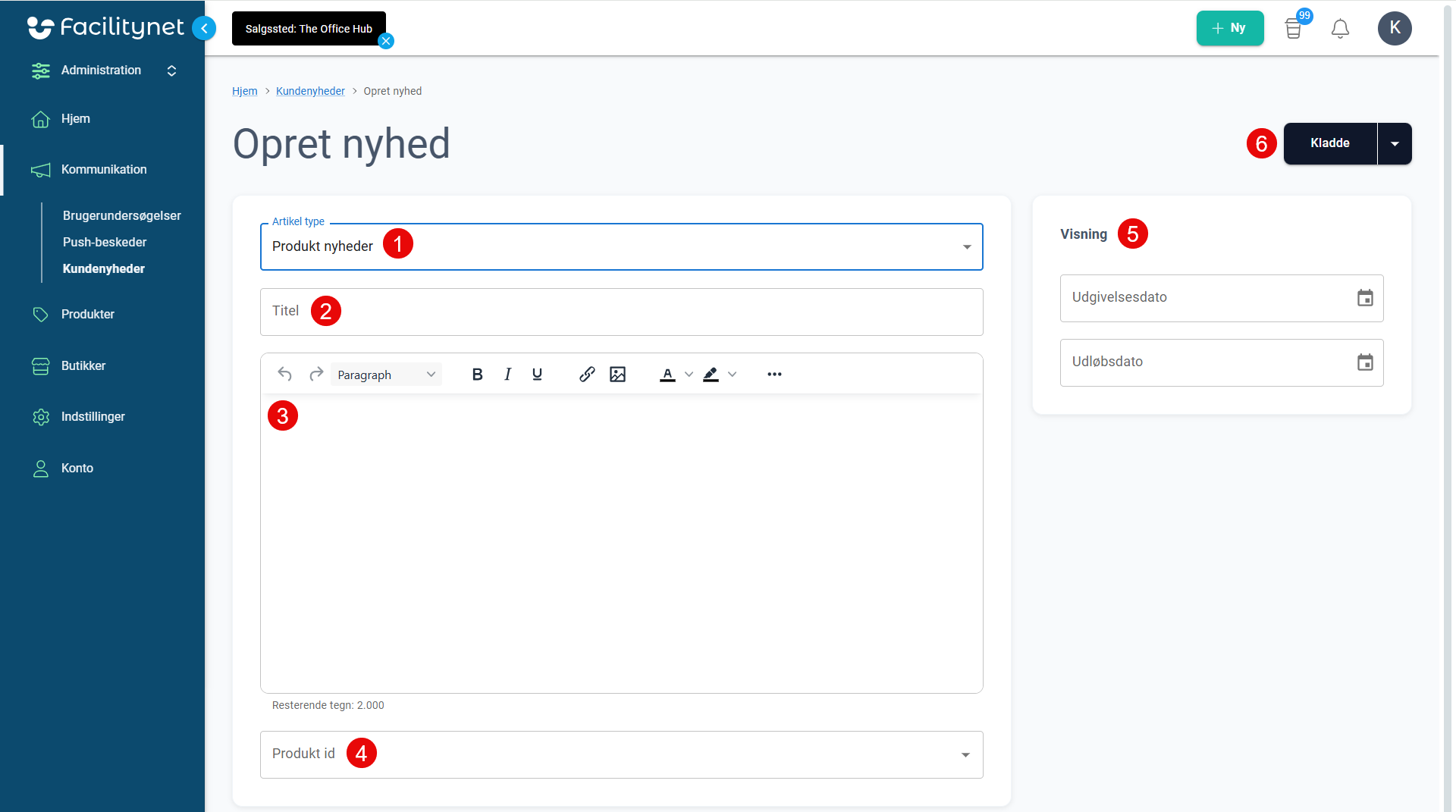The height and width of the screenshot is (812, 1456).
Task: Toggle italic formatting
Action: coord(507,374)
